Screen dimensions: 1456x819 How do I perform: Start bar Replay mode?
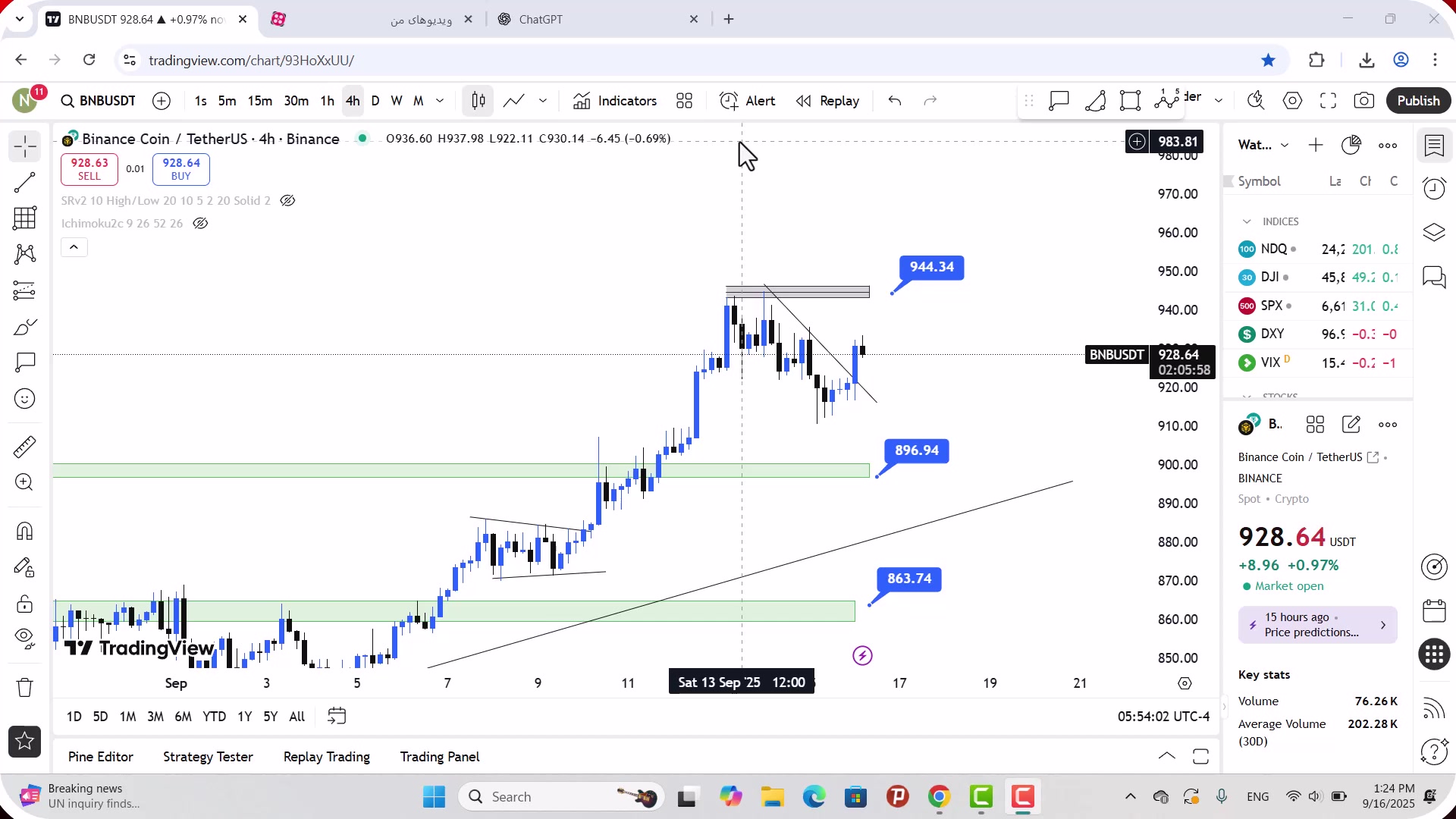coord(827,101)
